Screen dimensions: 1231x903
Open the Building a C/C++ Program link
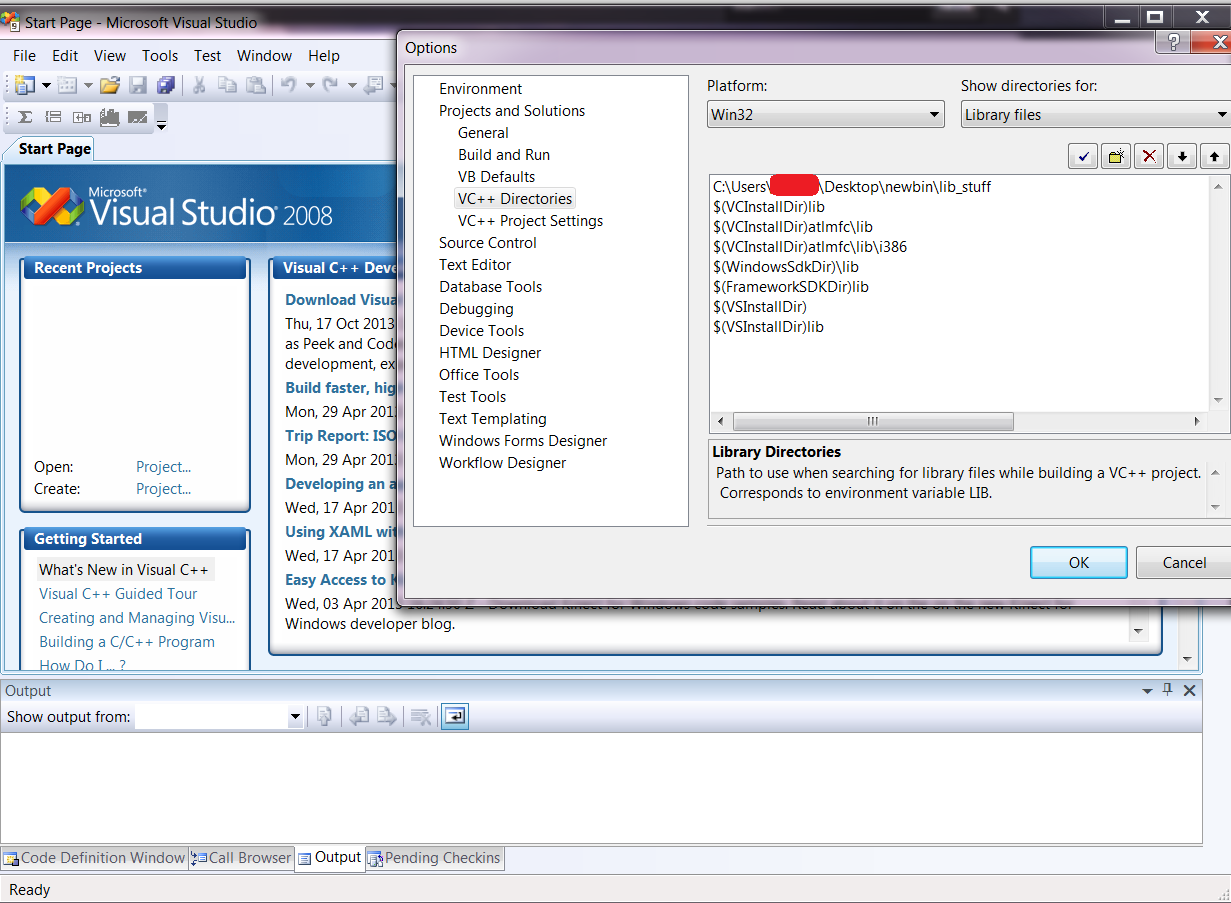click(127, 642)
